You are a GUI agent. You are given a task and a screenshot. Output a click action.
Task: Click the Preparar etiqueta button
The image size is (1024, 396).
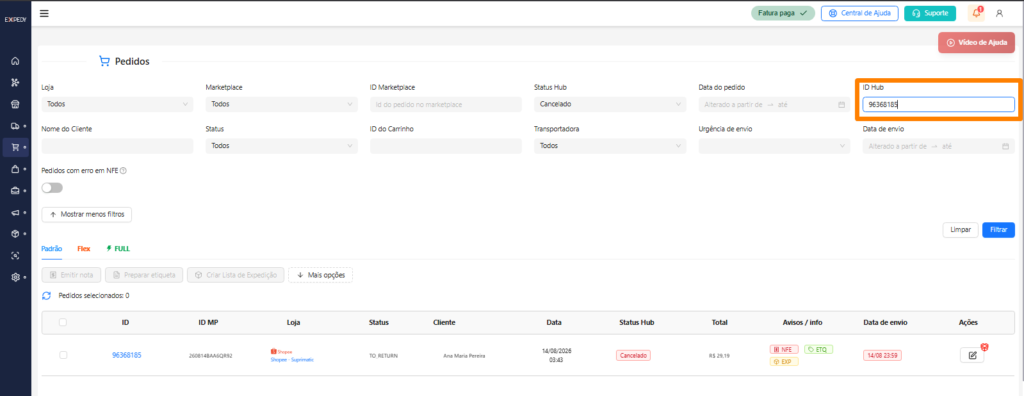click(144, 275)
